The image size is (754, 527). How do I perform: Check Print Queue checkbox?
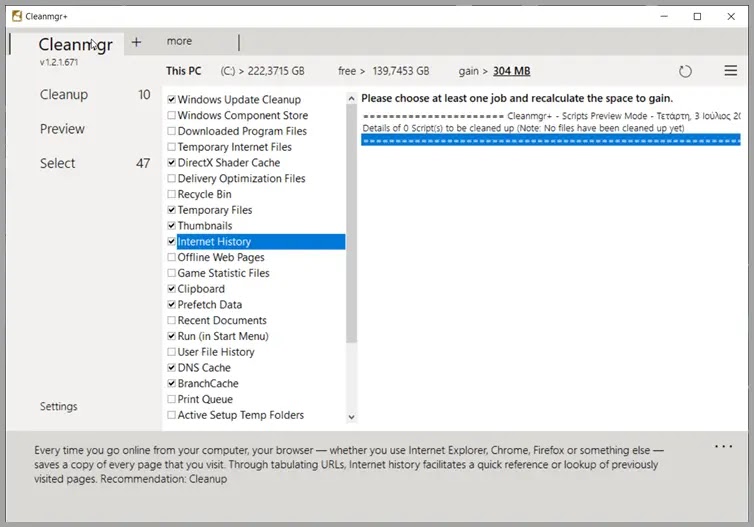tap(171, 399)
